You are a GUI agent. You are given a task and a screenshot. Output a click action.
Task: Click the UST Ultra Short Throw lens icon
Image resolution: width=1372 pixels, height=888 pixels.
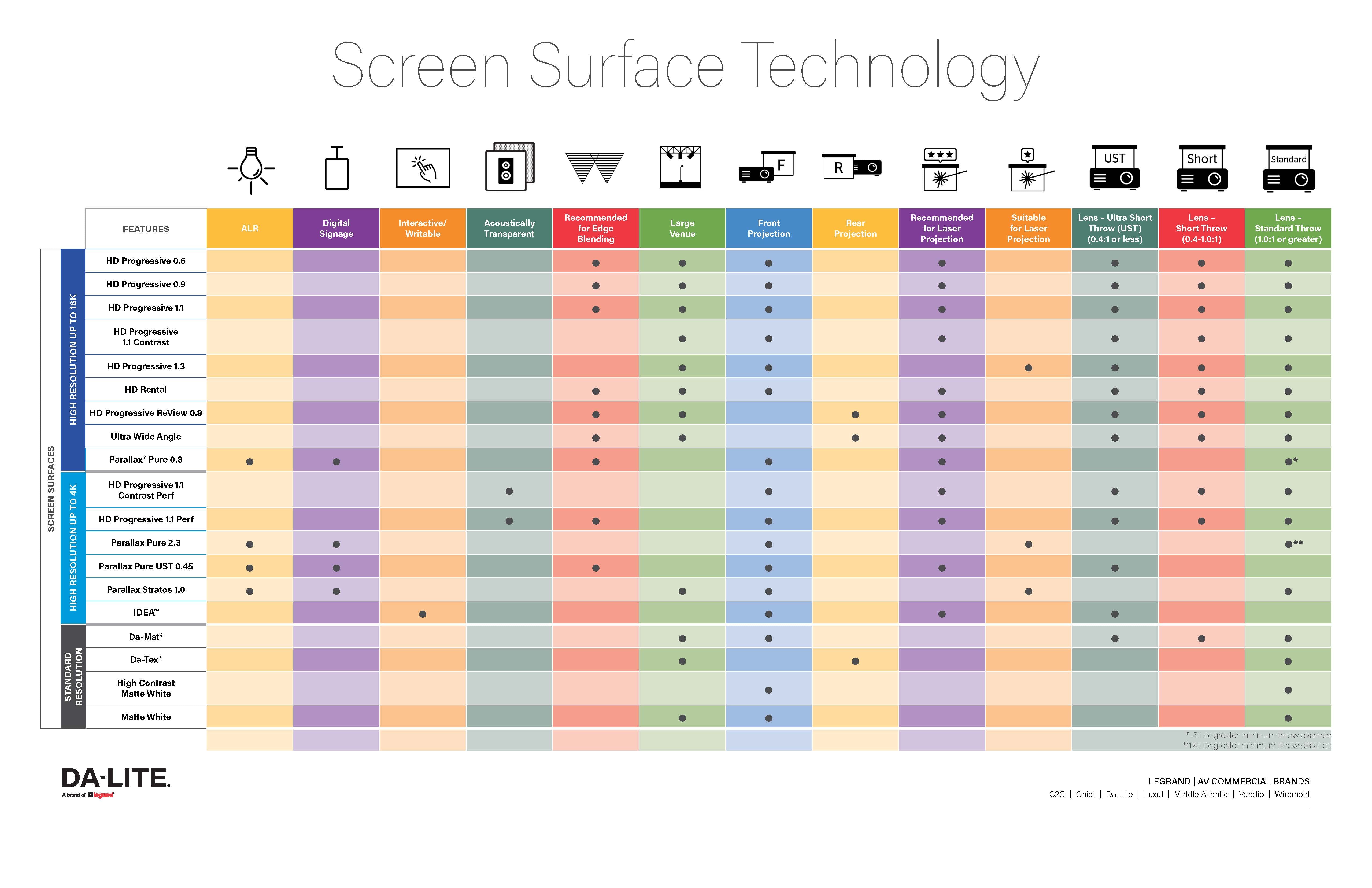[x=1113, y=170]
